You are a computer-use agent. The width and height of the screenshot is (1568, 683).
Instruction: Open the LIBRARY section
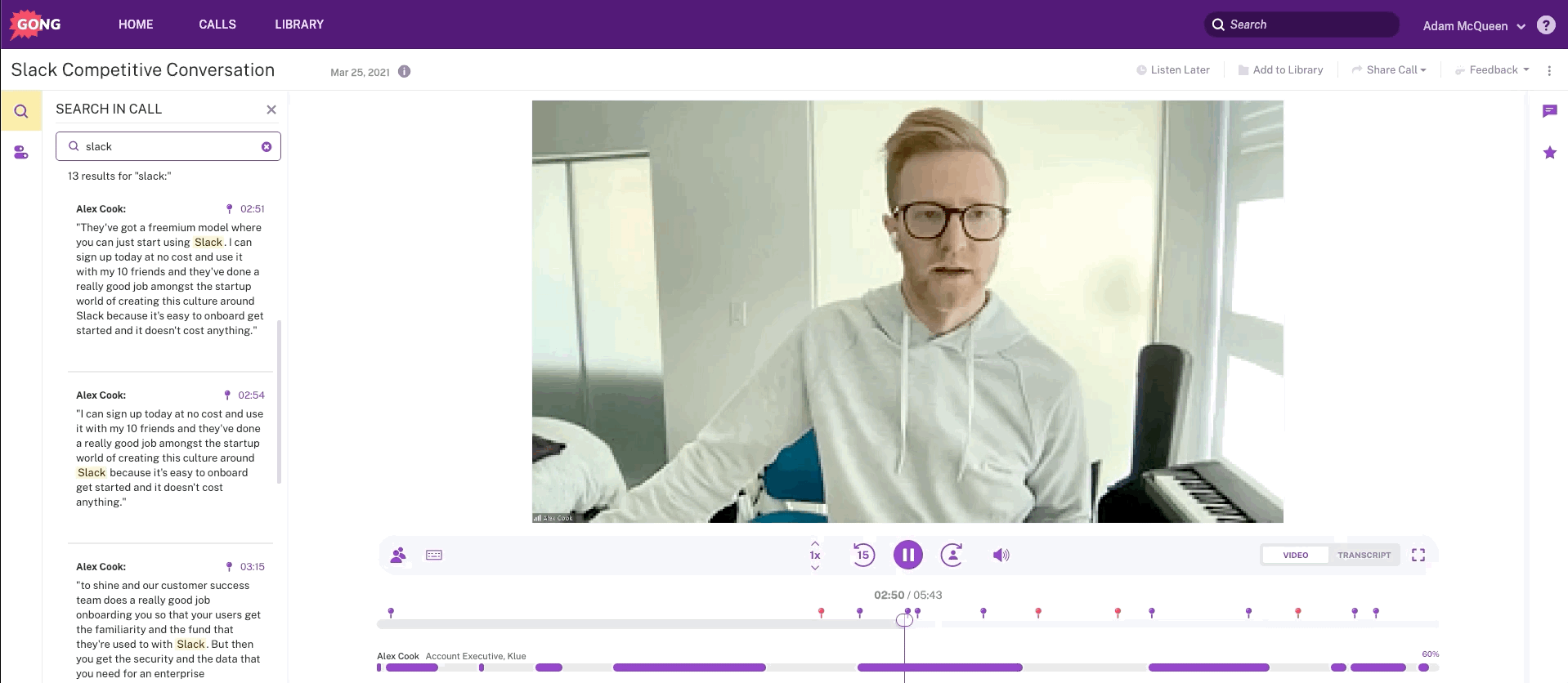pyautogui.click(x=299, y=25)
